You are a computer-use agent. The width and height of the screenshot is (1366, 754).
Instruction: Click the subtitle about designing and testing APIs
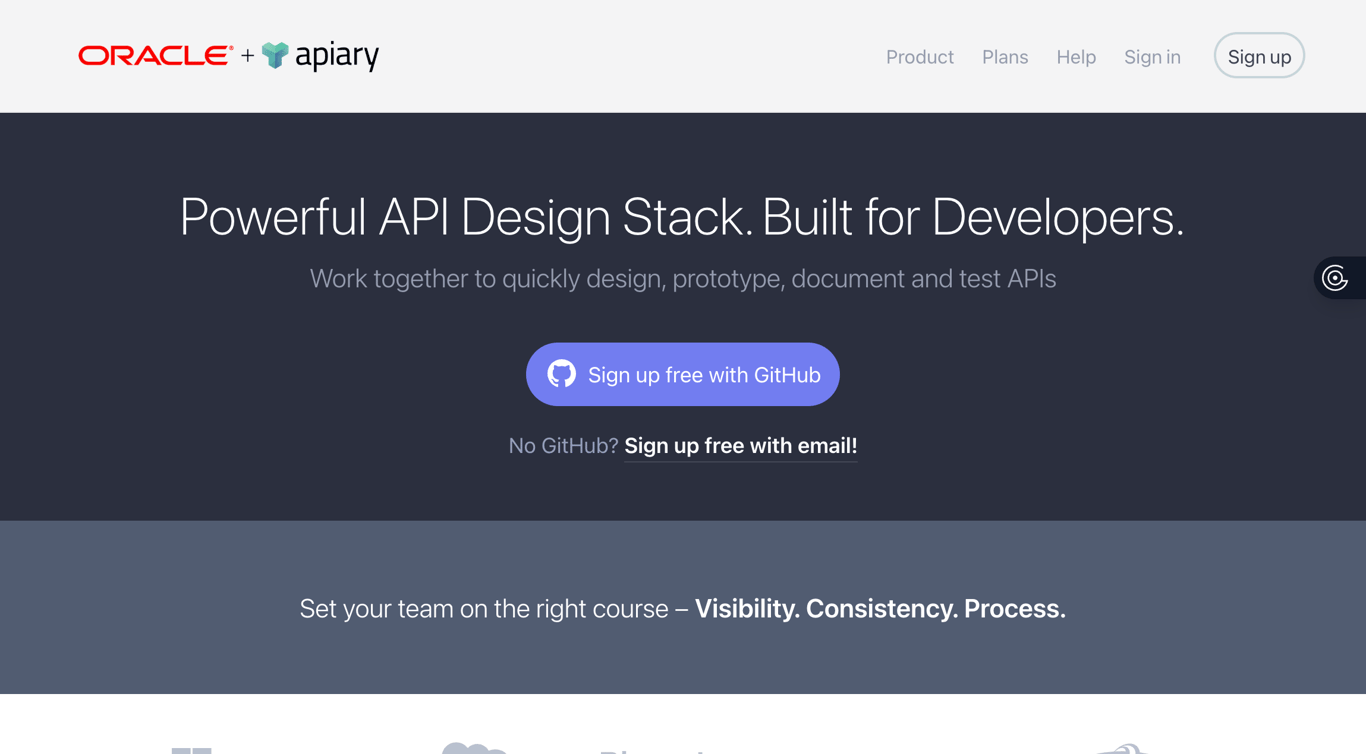(x=683, y=278)
